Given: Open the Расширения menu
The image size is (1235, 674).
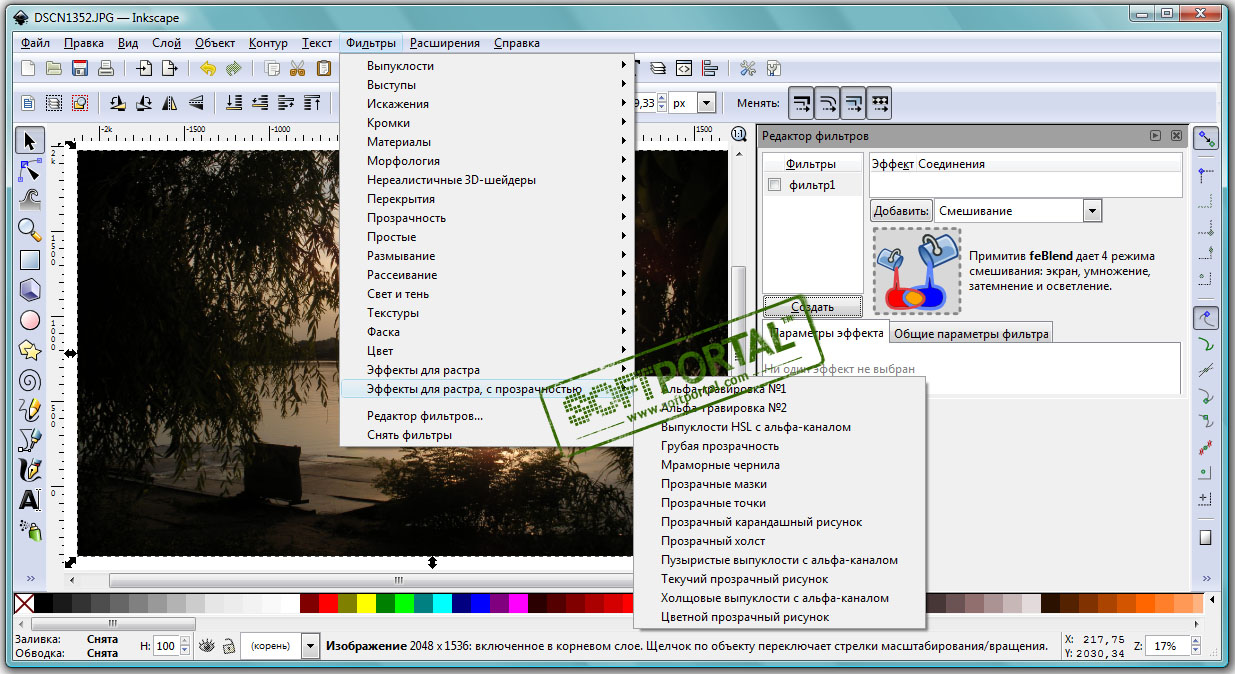Looking at the screenshot, I should click(x=445, y=43).
